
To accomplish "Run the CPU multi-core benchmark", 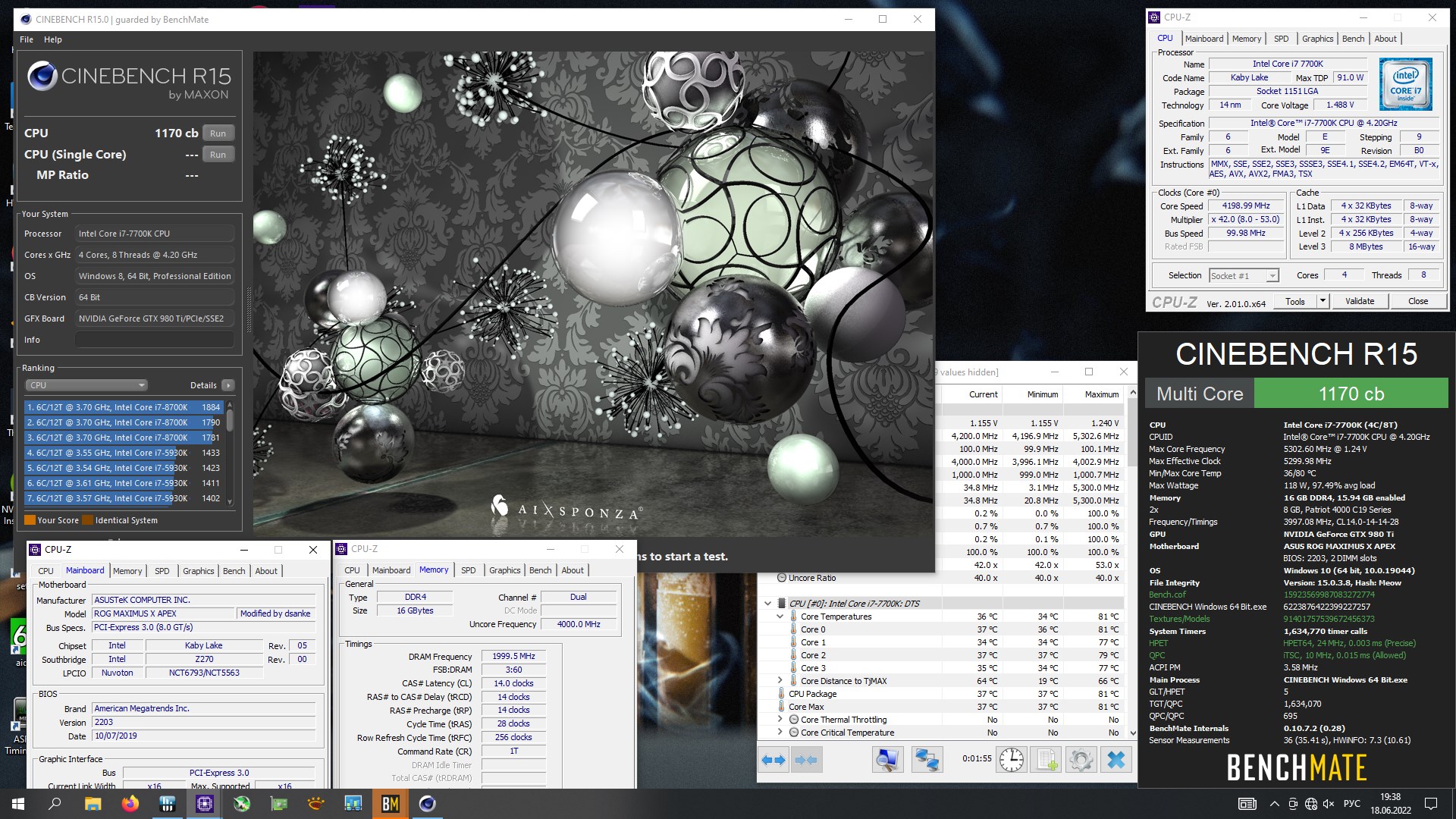I will (x=218, y=133).
